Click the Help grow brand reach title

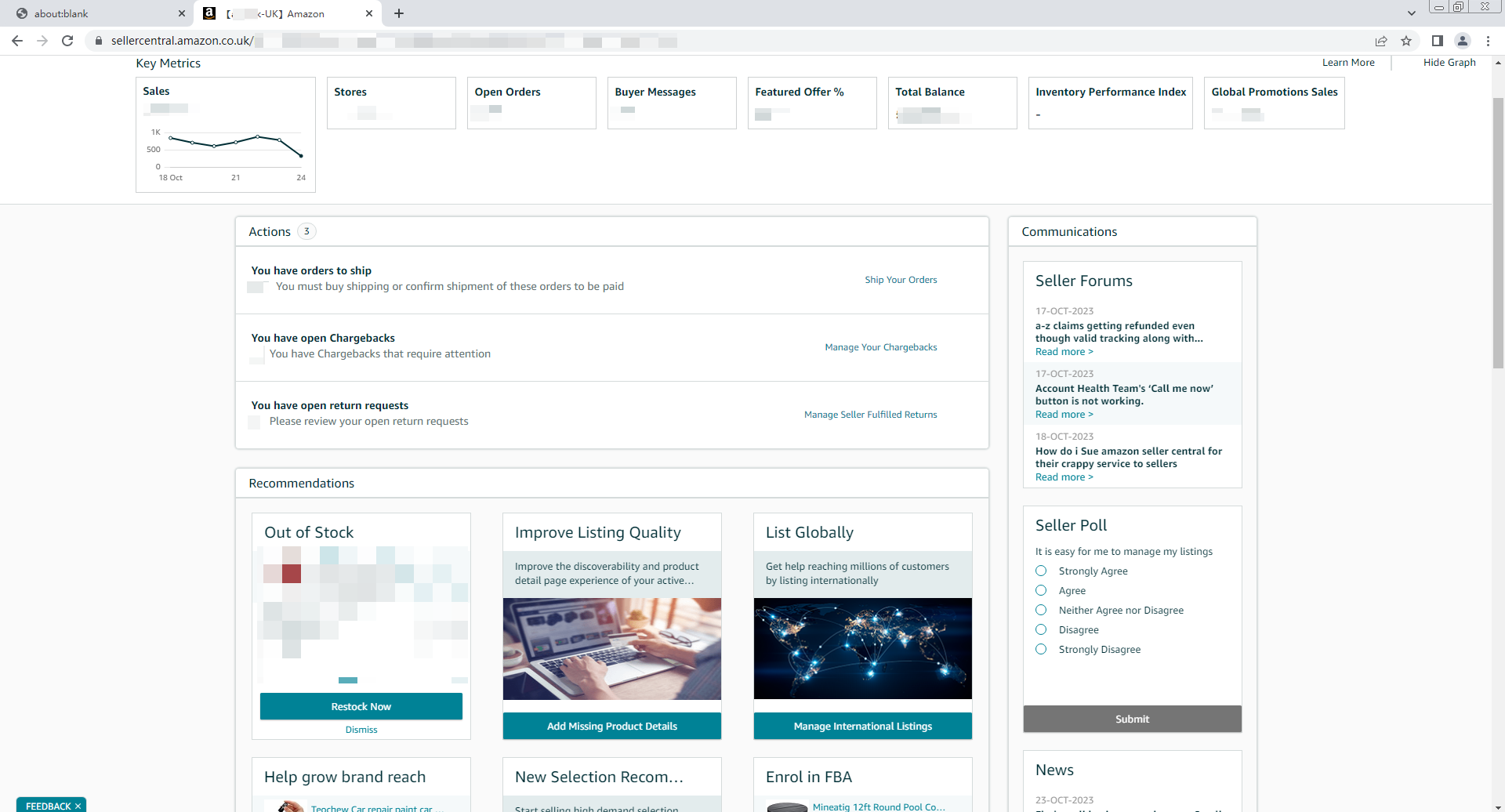point(345,777)
